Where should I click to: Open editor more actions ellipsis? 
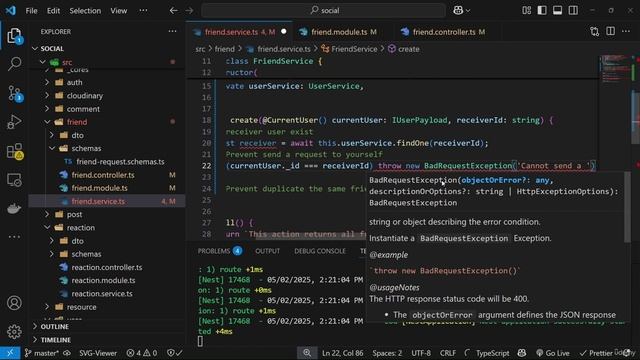(x=626, y=31)
